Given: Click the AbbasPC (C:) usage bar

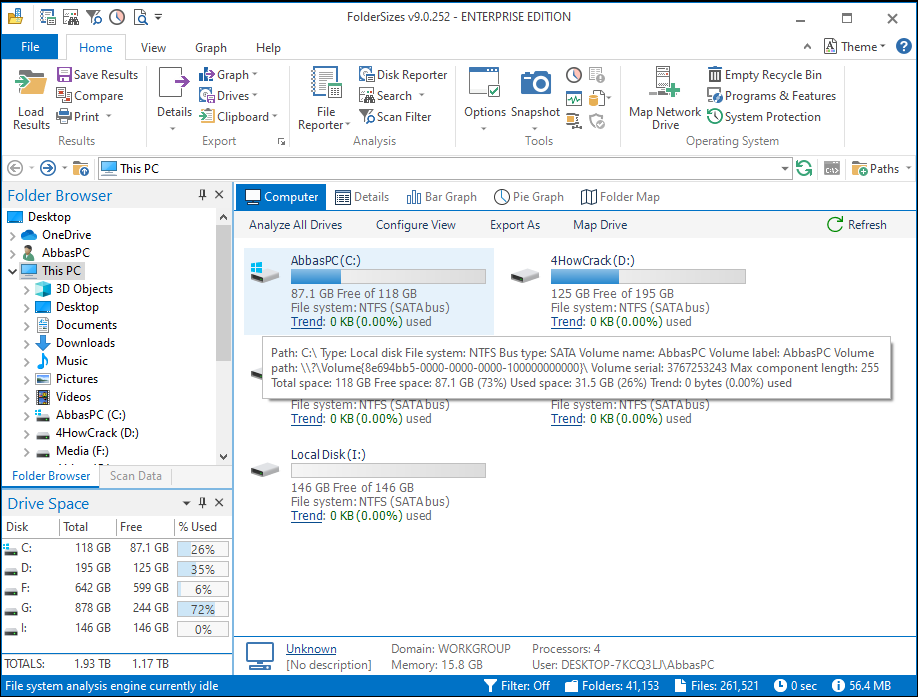Looking at the screenshot, I should tap(388, 276).
